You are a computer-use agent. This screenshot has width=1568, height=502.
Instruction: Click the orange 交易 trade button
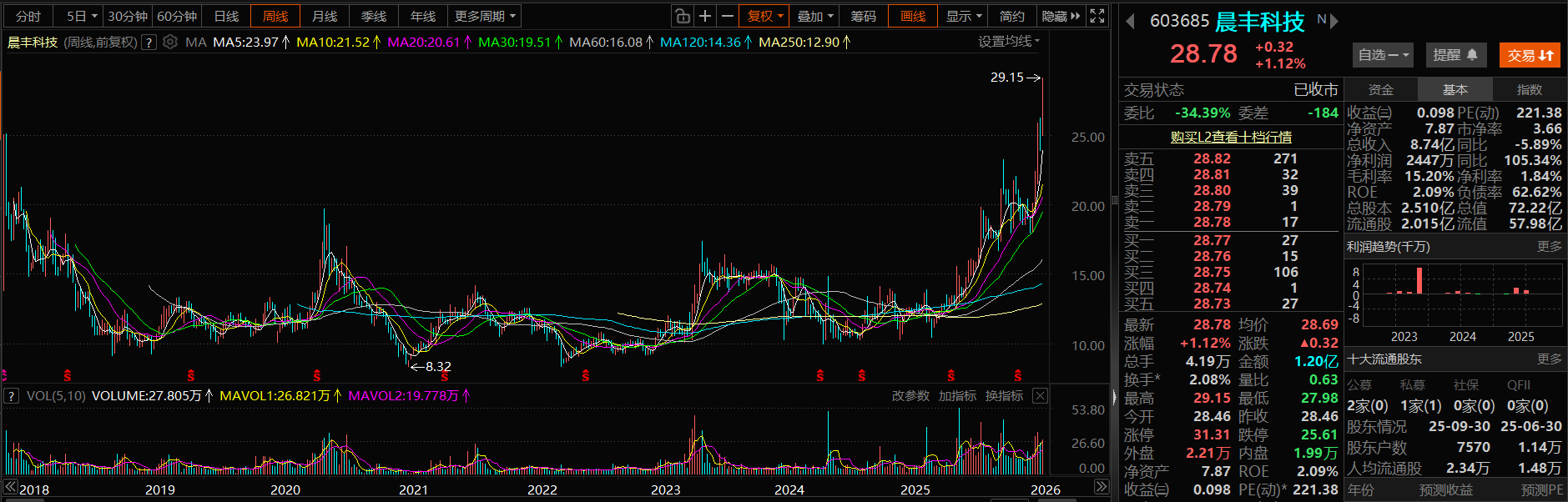point(1529,55)
